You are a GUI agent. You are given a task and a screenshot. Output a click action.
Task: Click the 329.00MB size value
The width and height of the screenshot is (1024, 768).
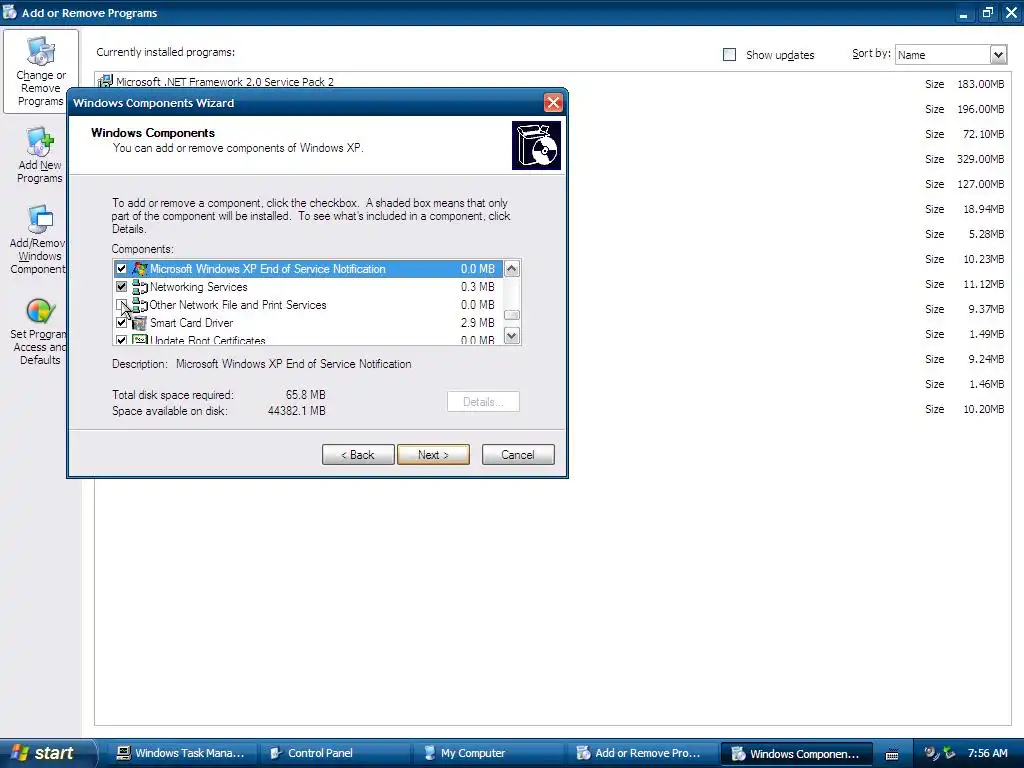click(x=980, y=159)
